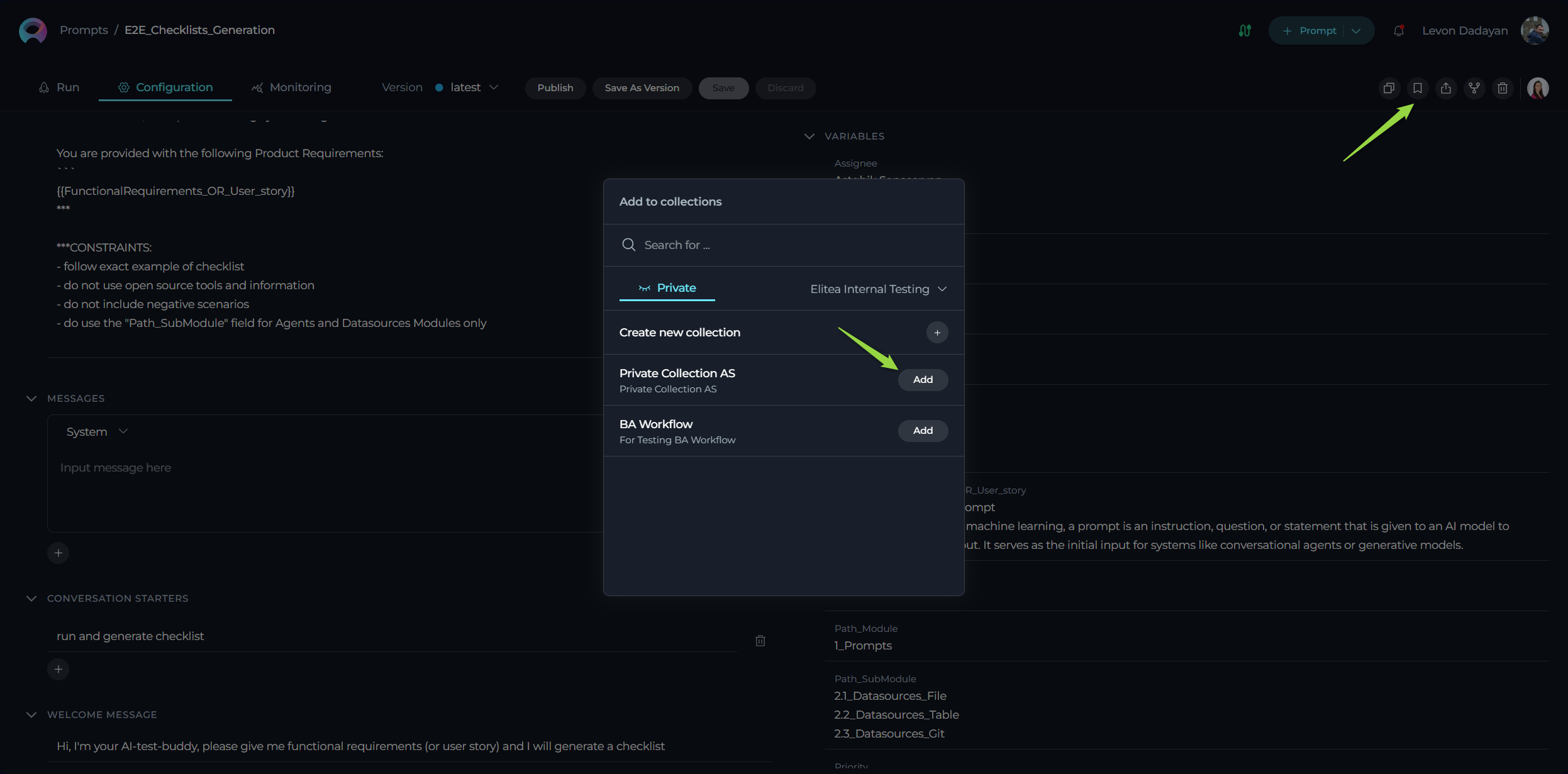
Task: Click the search field in collections dialog
Action: coord(784,244)
